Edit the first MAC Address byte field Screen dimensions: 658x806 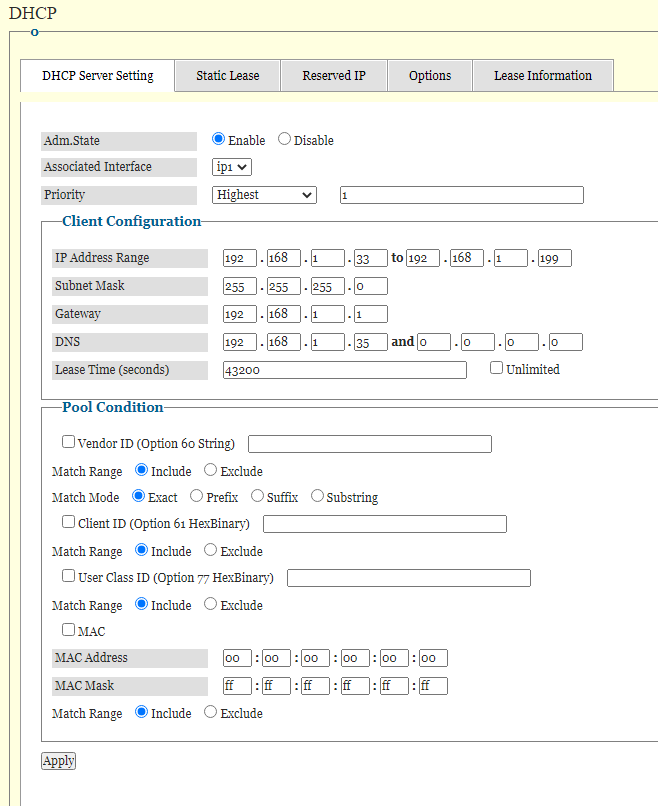coord(237,658)
